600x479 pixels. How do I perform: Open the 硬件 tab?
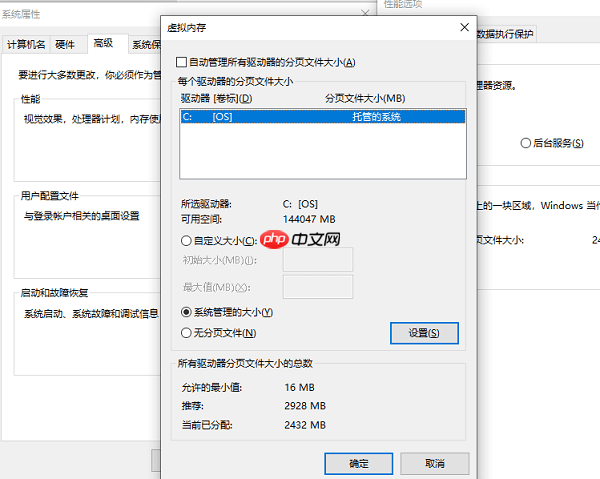coord(65,44)
